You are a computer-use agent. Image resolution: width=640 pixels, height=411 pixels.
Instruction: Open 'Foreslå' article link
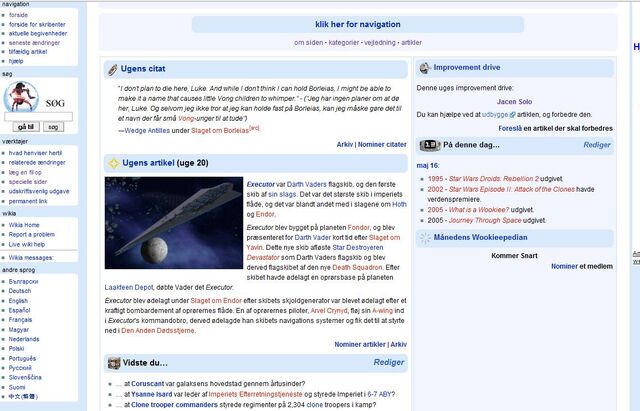click(510, 129)
